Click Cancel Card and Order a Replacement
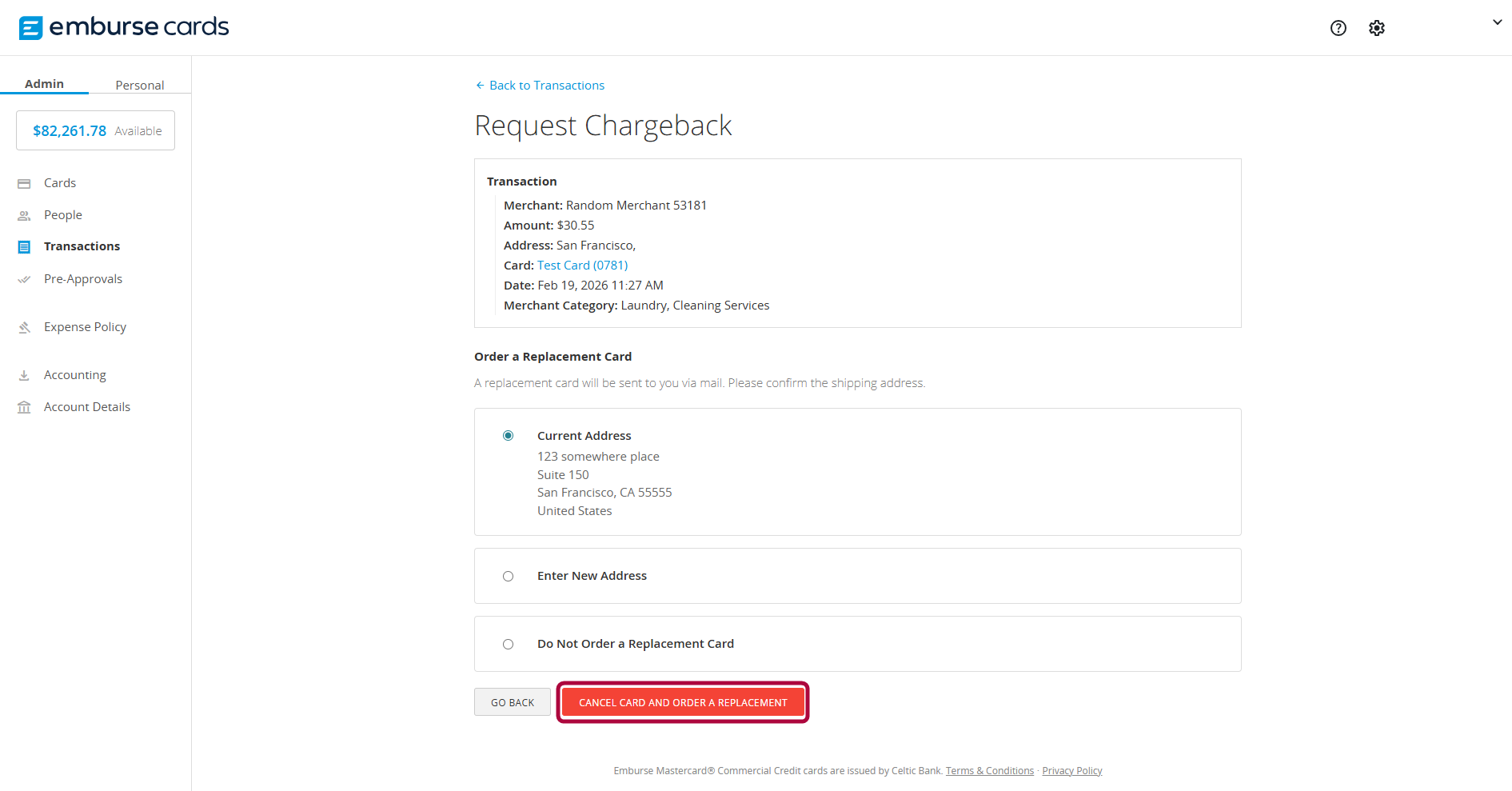 (682, 701)
